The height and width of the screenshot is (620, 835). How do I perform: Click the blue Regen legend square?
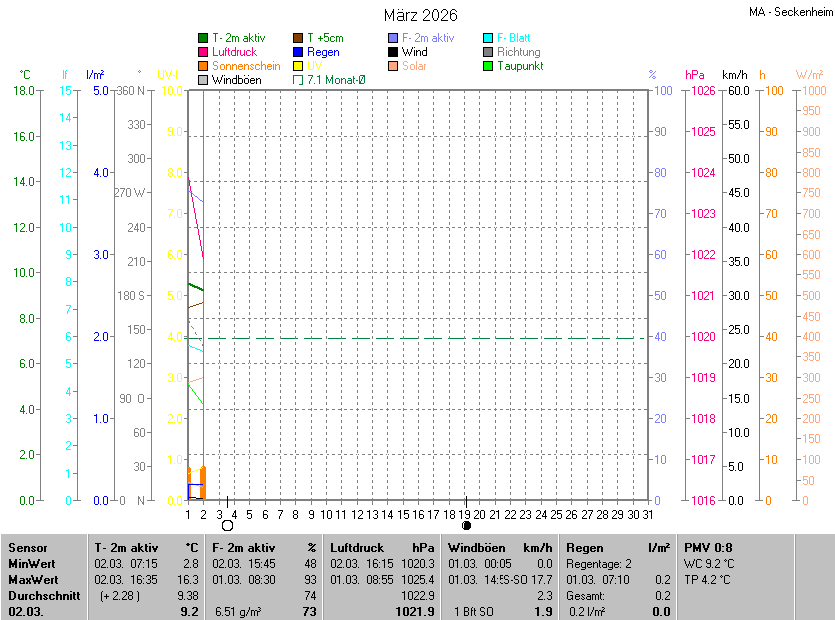[x=298, y=52]
